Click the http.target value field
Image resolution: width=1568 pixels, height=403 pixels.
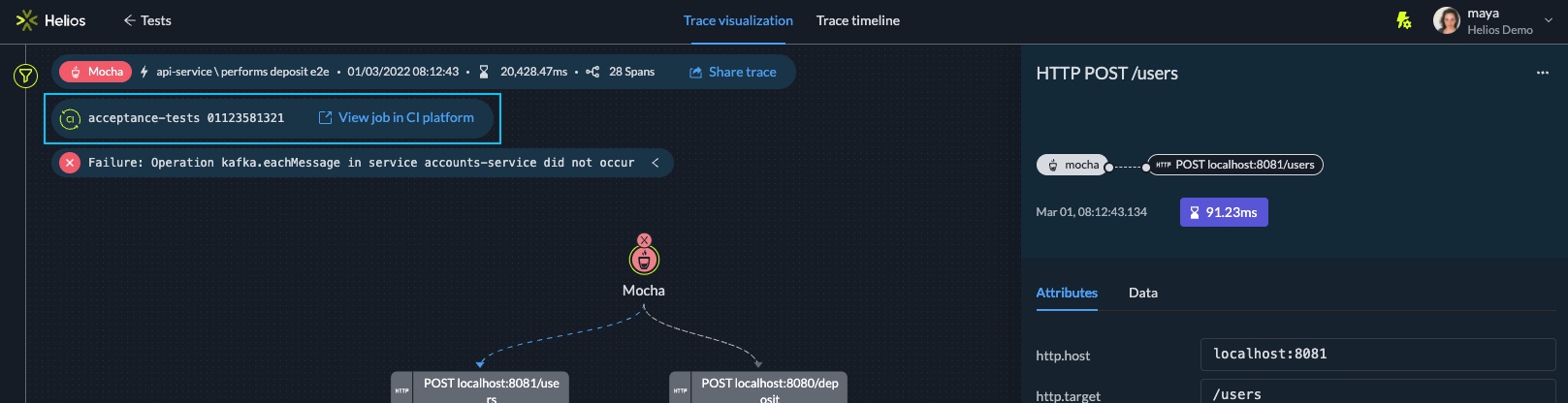(x=1378, y=392)
